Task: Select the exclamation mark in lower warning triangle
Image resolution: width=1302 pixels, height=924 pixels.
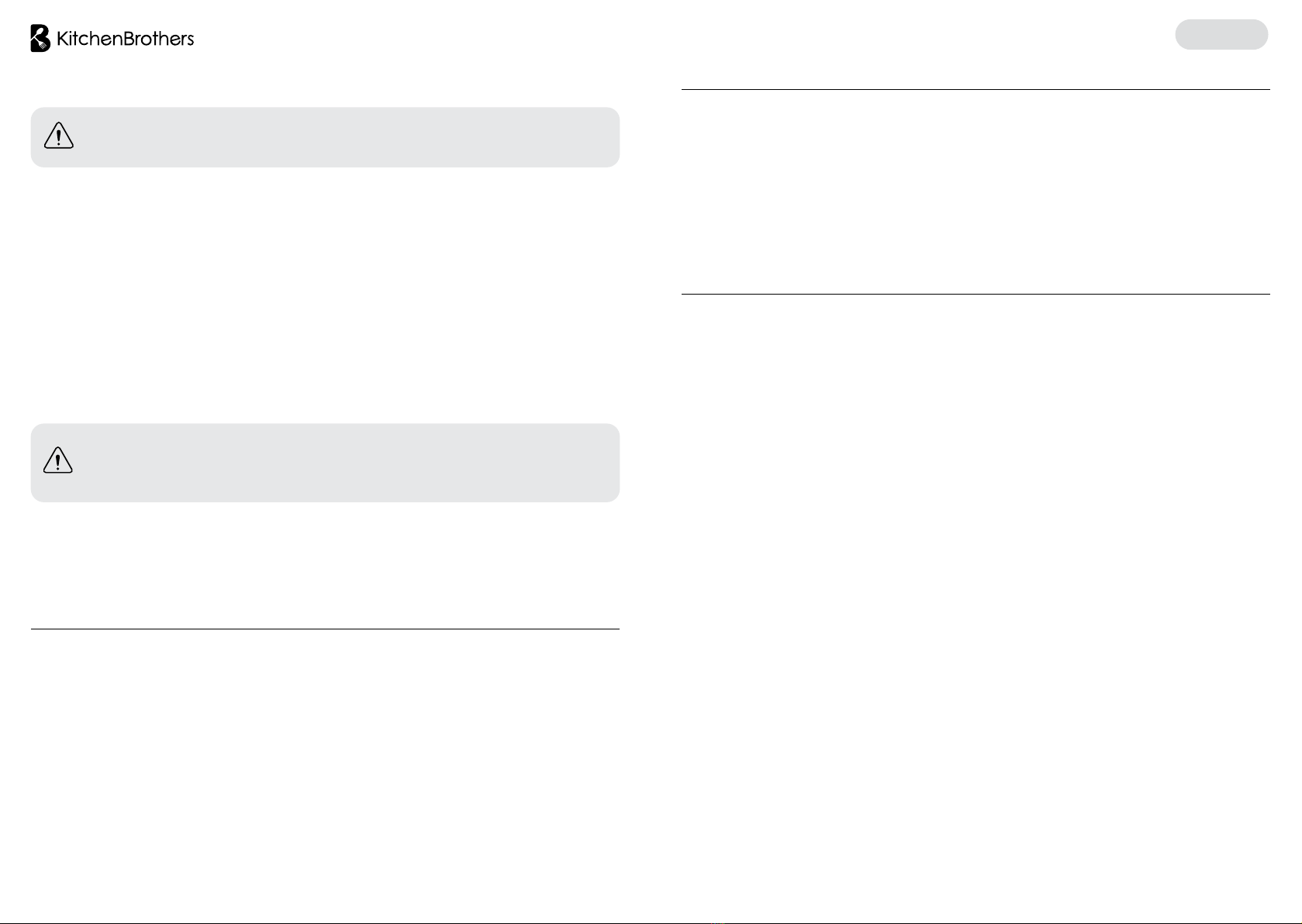Action: [58, 463]
